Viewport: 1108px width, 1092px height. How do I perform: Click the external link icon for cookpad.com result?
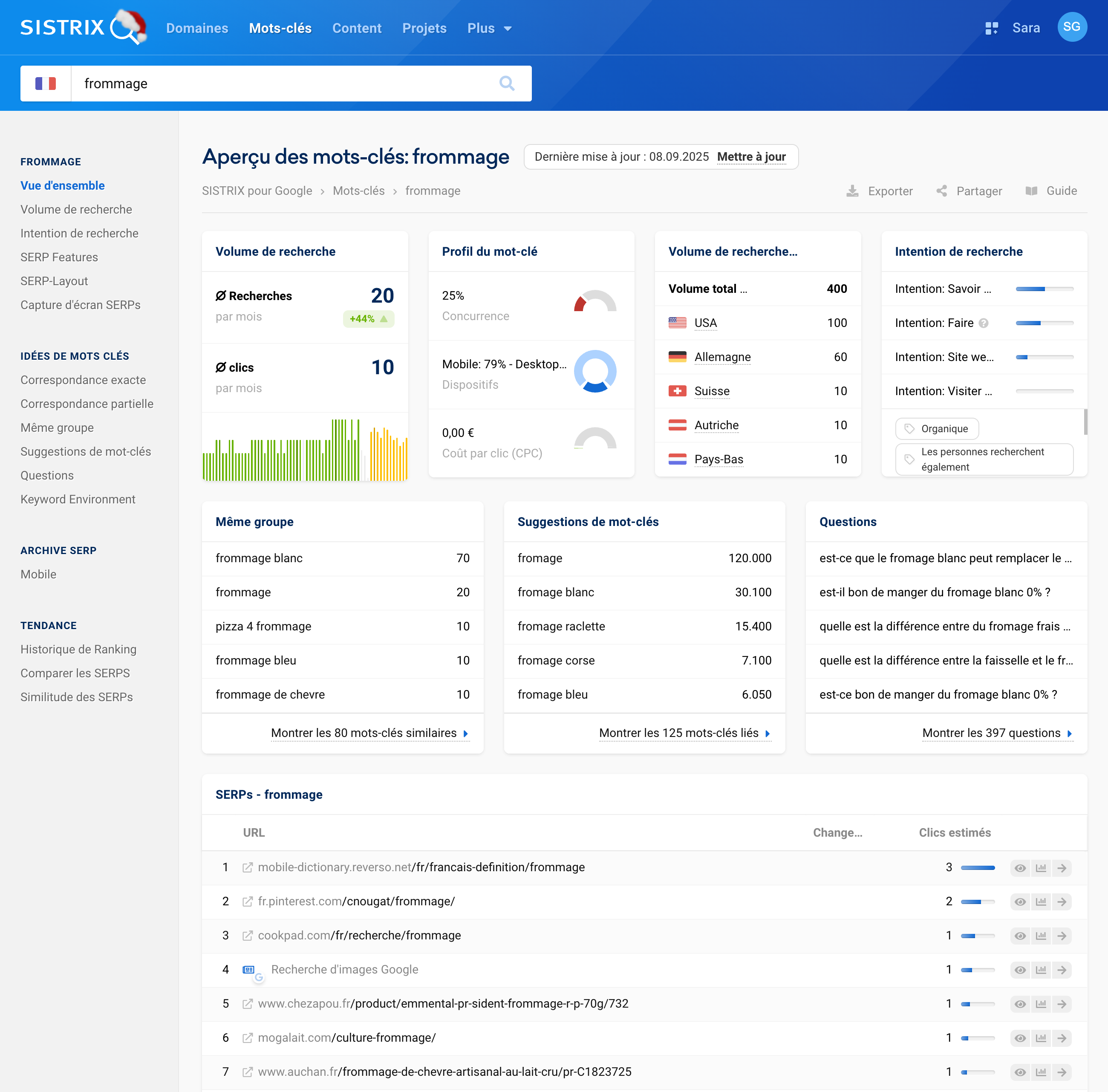247,936
